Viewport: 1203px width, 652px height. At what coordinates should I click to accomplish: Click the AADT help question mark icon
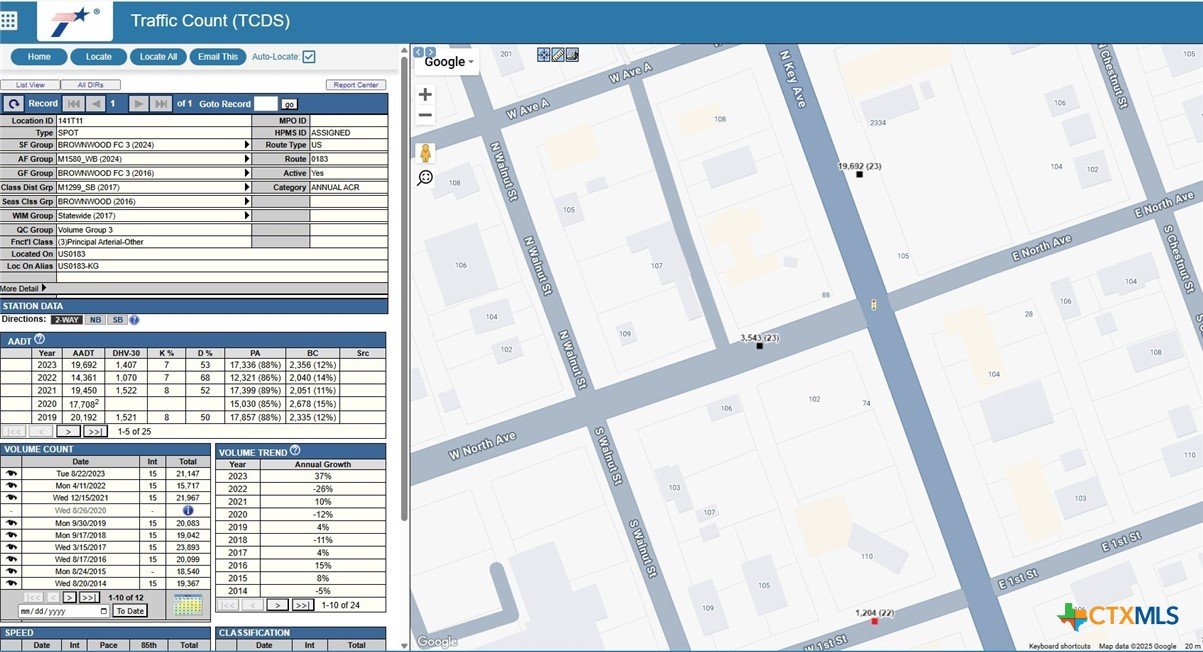40,340
